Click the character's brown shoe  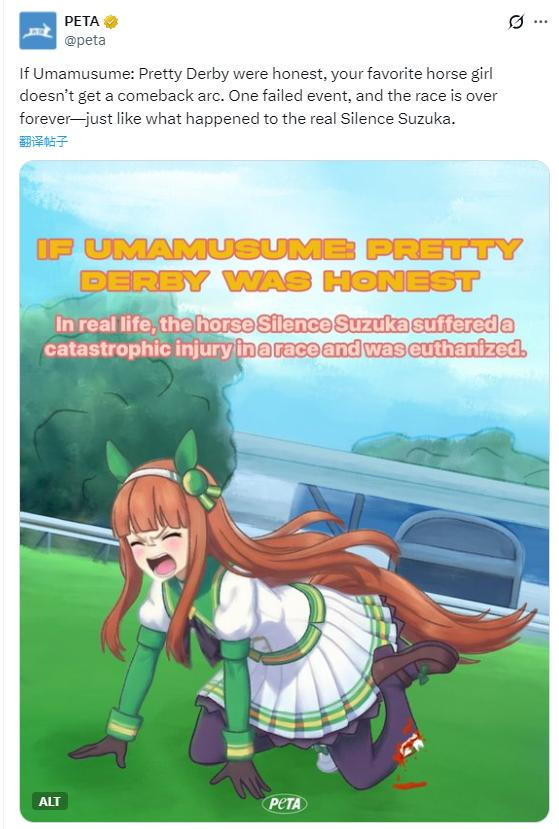[414, 660]
